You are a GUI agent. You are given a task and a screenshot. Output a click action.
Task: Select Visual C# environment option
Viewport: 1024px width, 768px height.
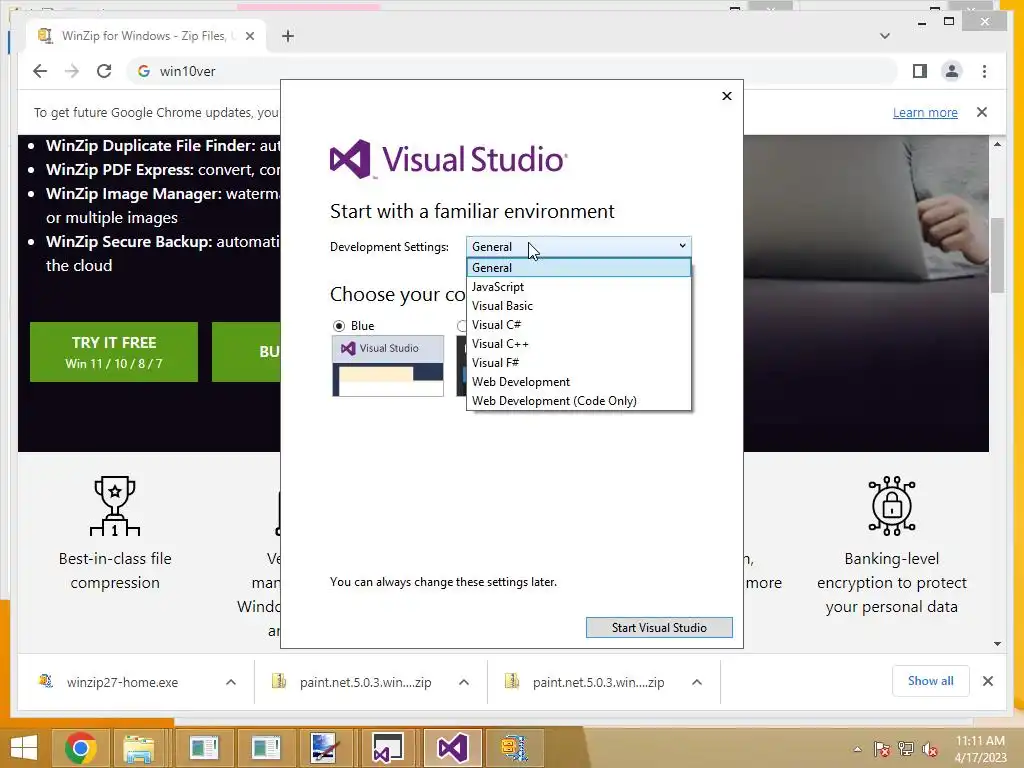coord(579,325)
